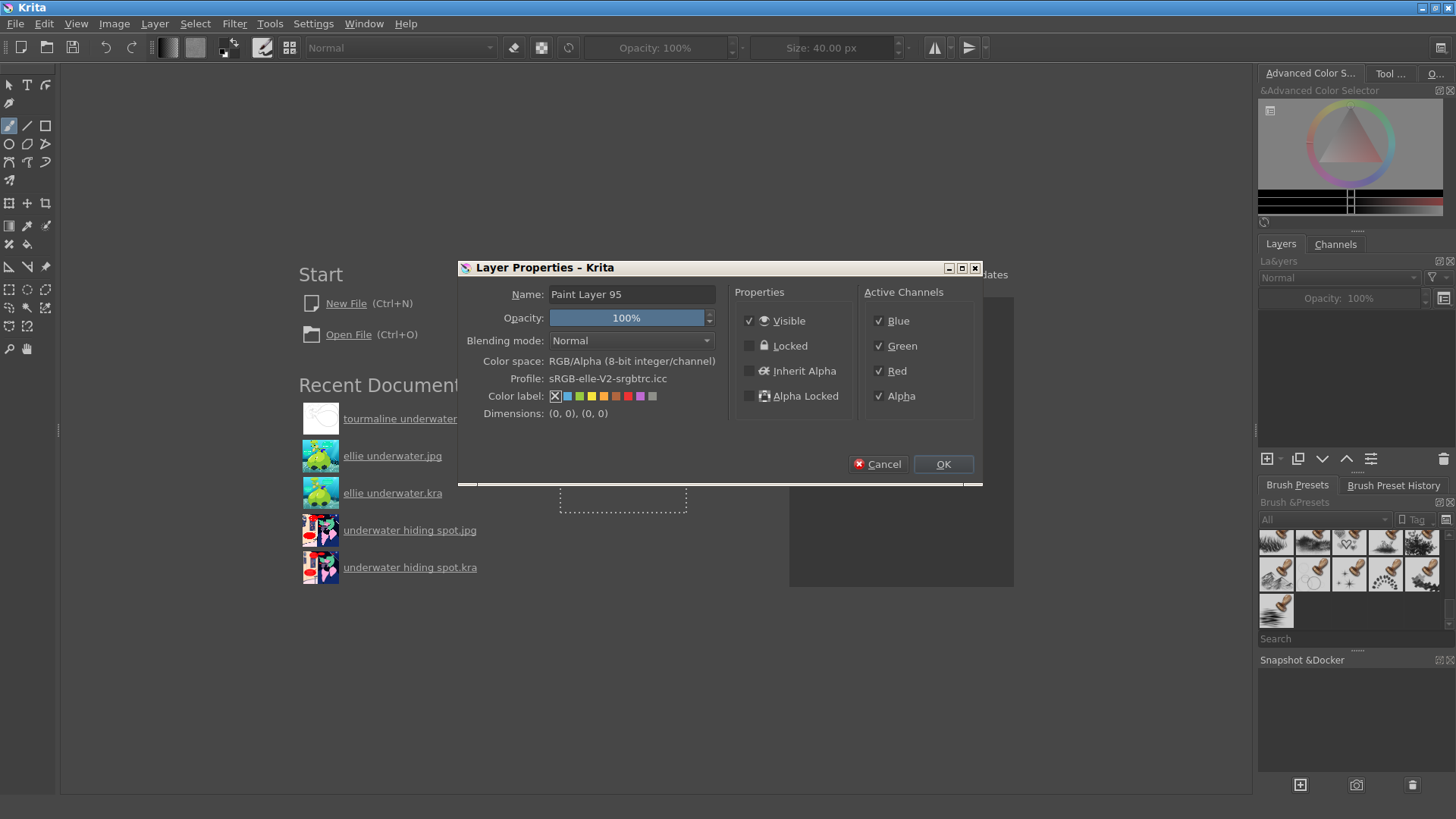Screen dimensions: 1456x819
Task: Expand brush preset tag filter dropdown
Action: pyautogui.click(x=1324, y=519)
